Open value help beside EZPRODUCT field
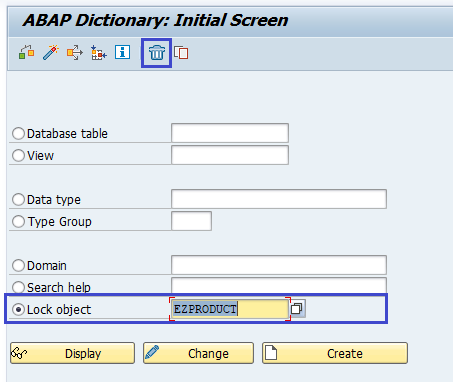453x382 pixels. click(297, 309)
